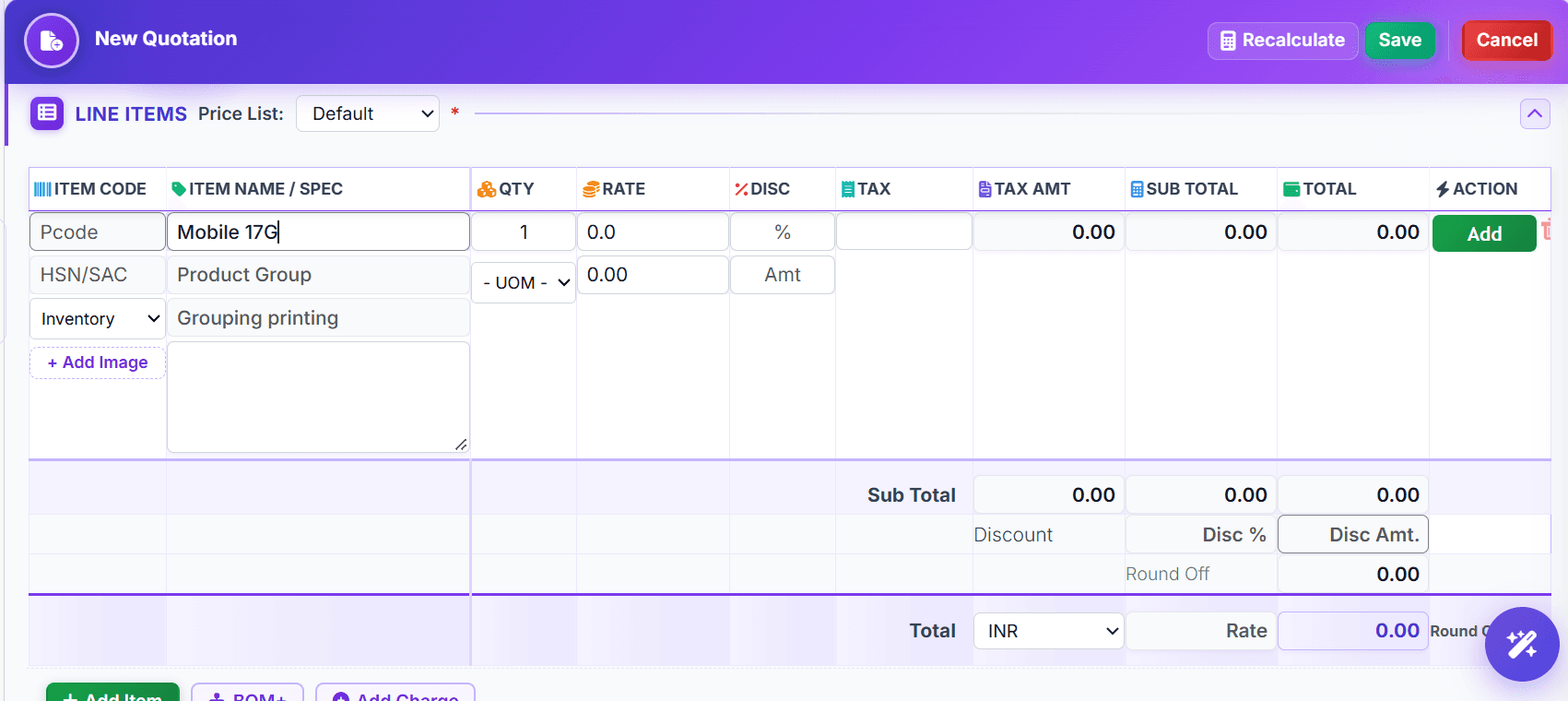Click the quantity field showing 1
The image size is (1568, 701).
tap(524, 232)
